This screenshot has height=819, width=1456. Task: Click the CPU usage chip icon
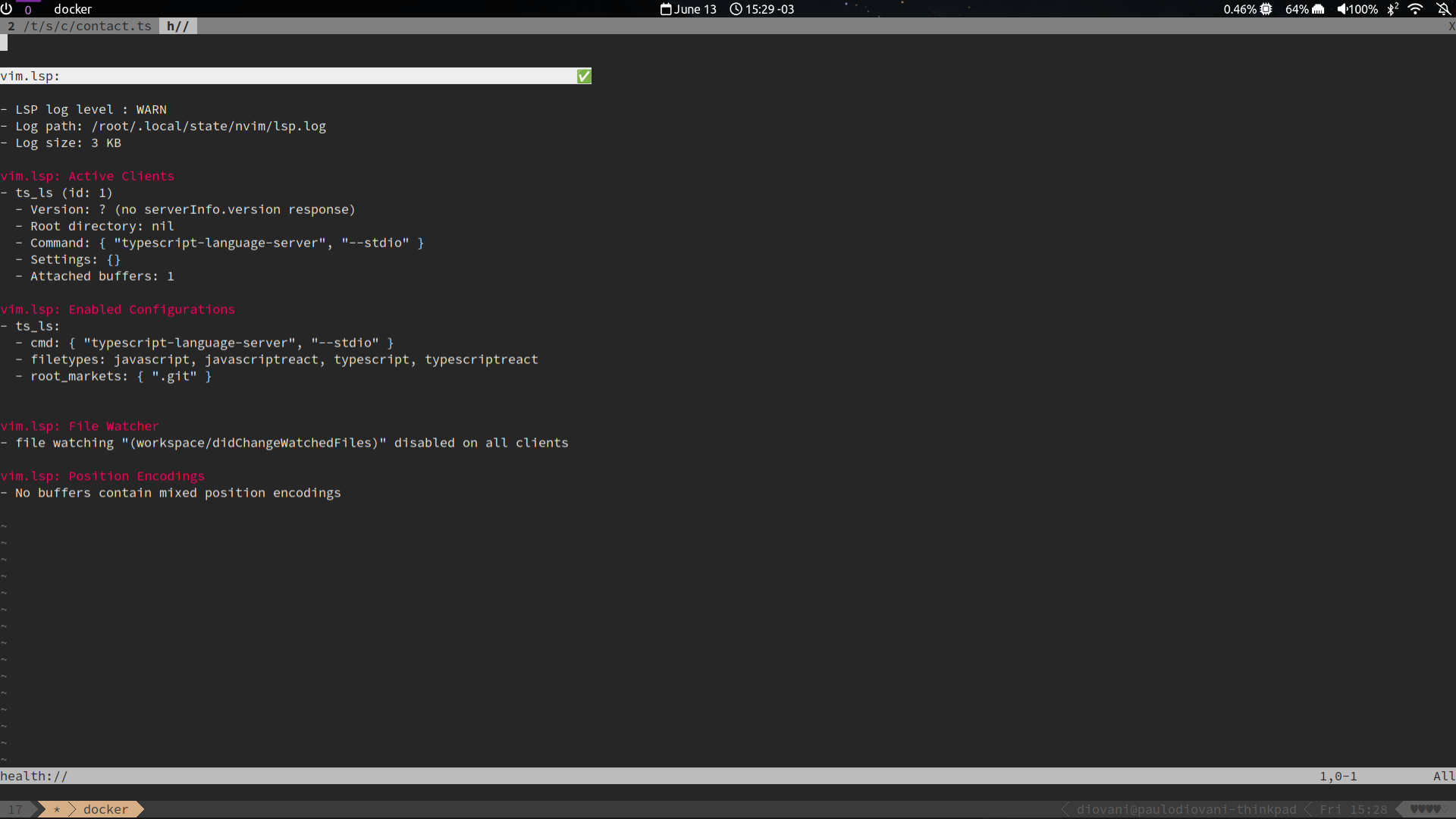click(1266, 9)
